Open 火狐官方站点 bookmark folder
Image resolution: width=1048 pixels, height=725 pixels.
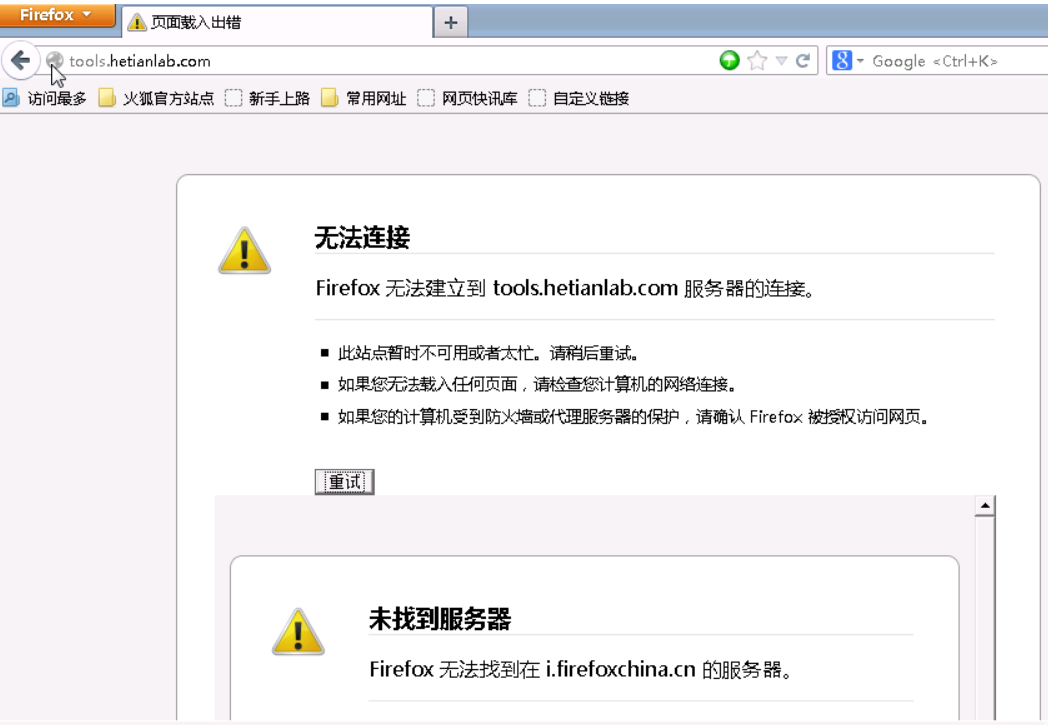pos(156,98)
